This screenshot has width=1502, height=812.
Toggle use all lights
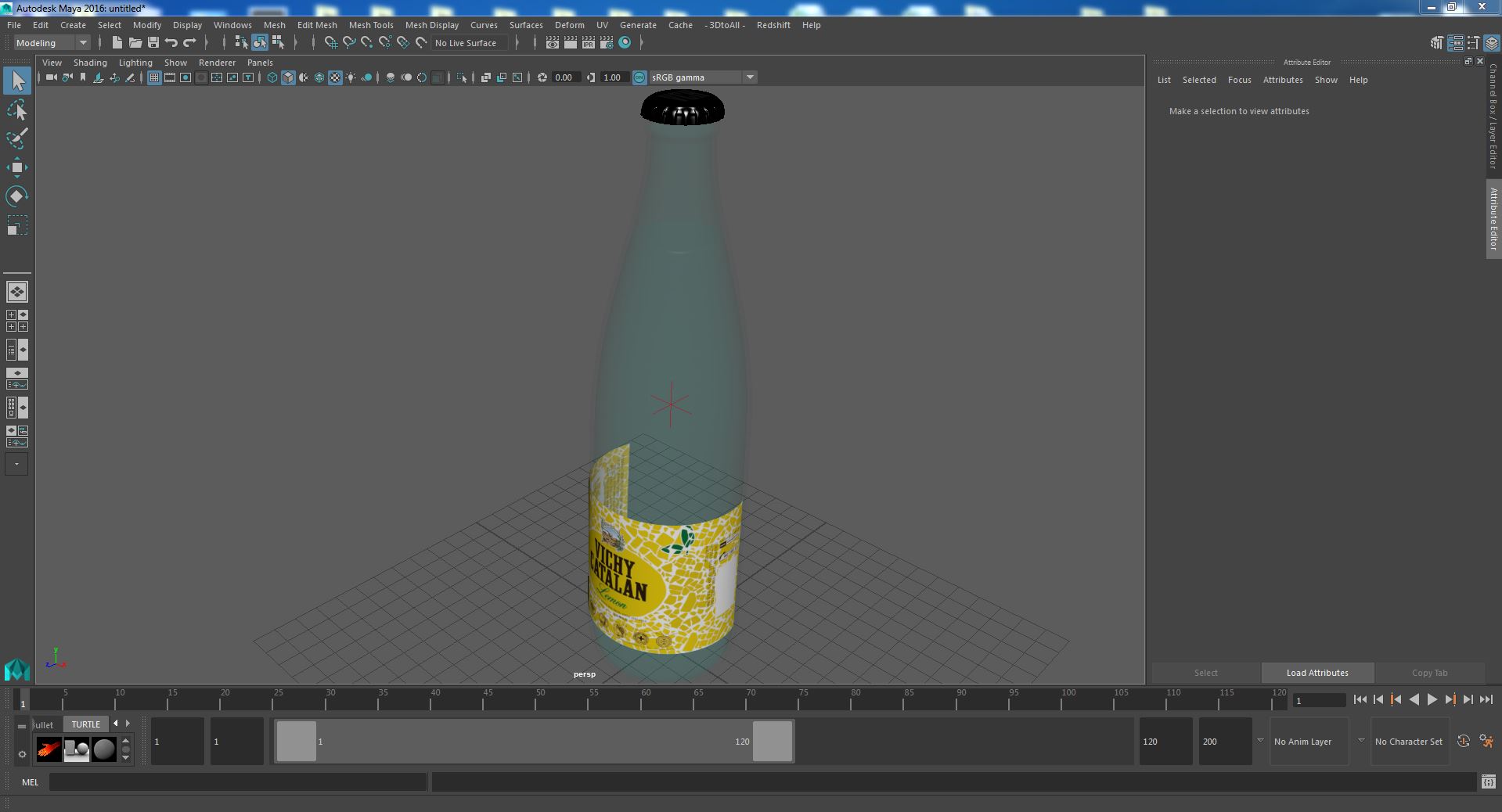coord(351,77)
